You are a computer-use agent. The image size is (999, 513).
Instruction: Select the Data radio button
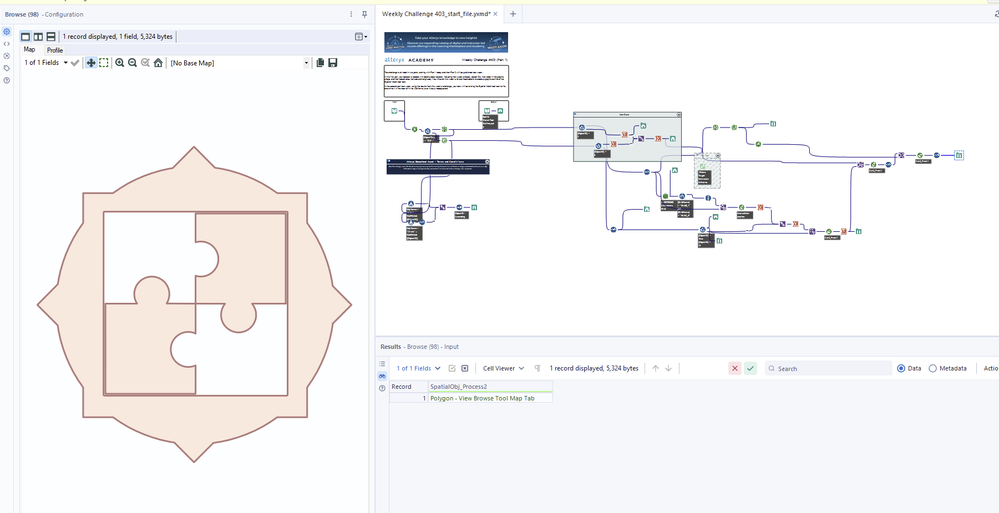pos(901,368)
